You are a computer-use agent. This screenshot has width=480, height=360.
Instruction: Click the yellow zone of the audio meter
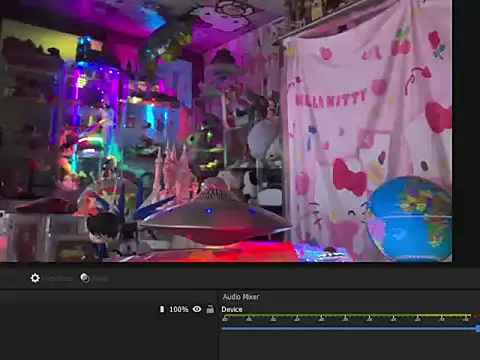[x=443, y=315]
